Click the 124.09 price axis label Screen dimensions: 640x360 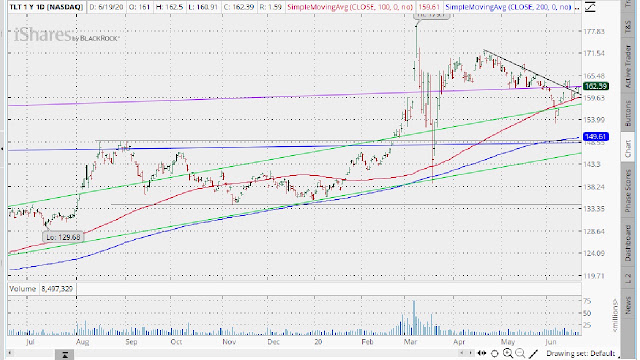(x=594, y=253)
